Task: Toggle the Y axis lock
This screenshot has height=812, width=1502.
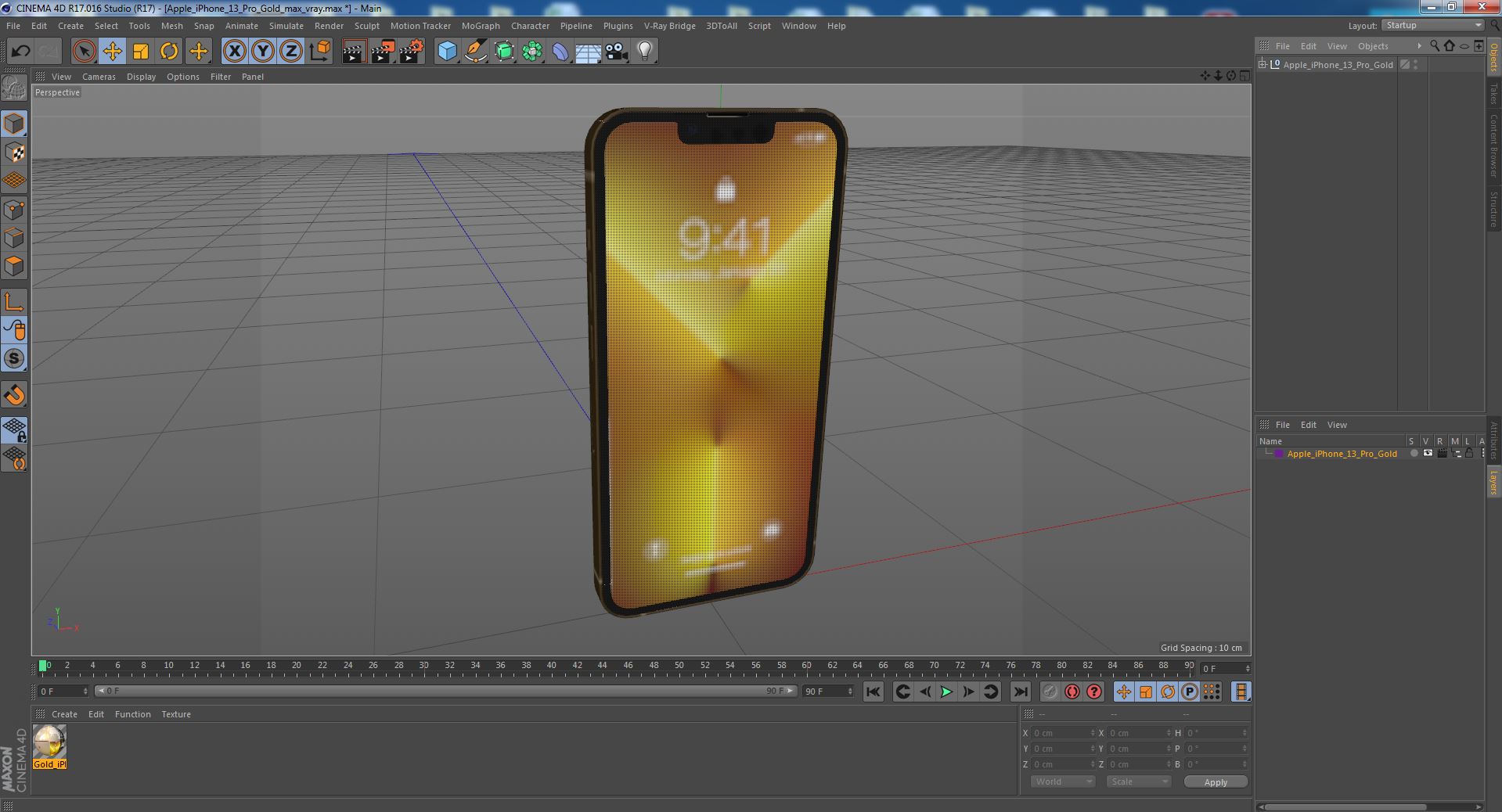Action: tap(263, 52)
